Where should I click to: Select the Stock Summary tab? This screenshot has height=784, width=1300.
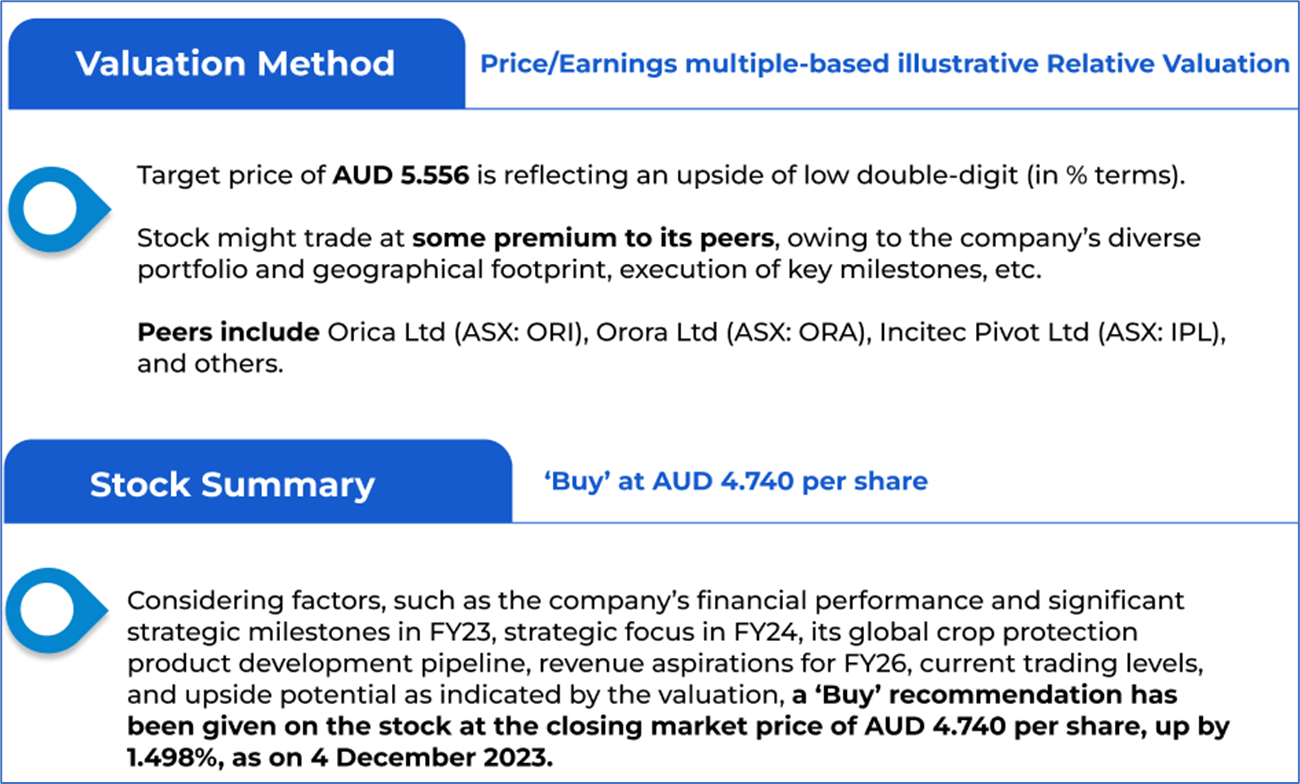(x=232, y=484)
